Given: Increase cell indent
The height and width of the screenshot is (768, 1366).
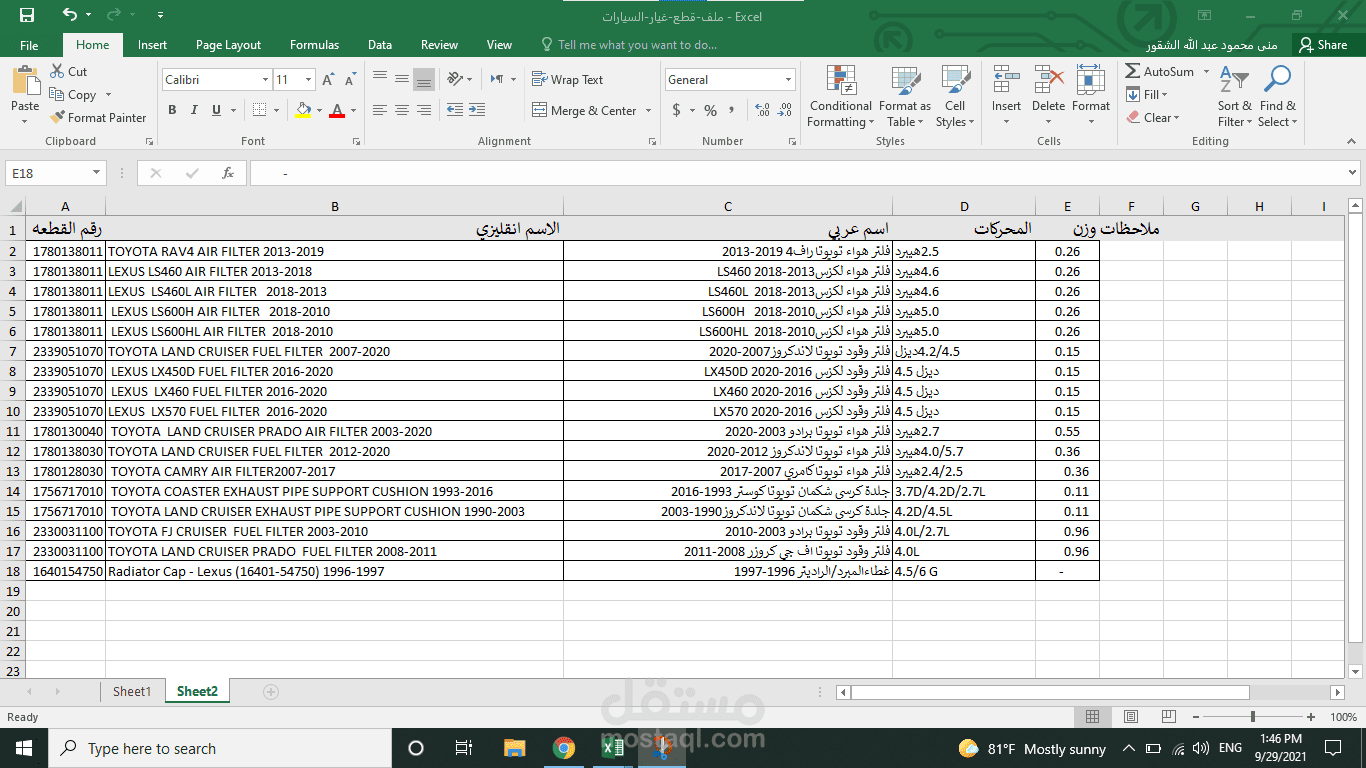Looking at the screenshot, I should pyautogui.click(x=478, y=110).
